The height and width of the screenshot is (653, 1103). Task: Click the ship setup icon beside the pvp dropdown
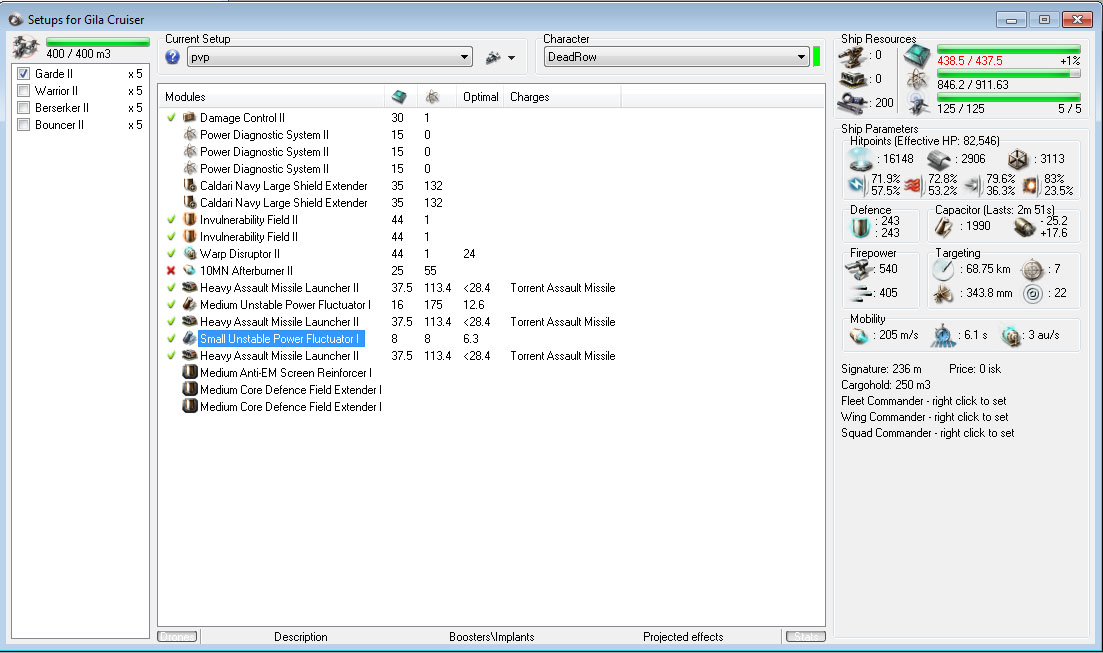click(x=493, y=57)
